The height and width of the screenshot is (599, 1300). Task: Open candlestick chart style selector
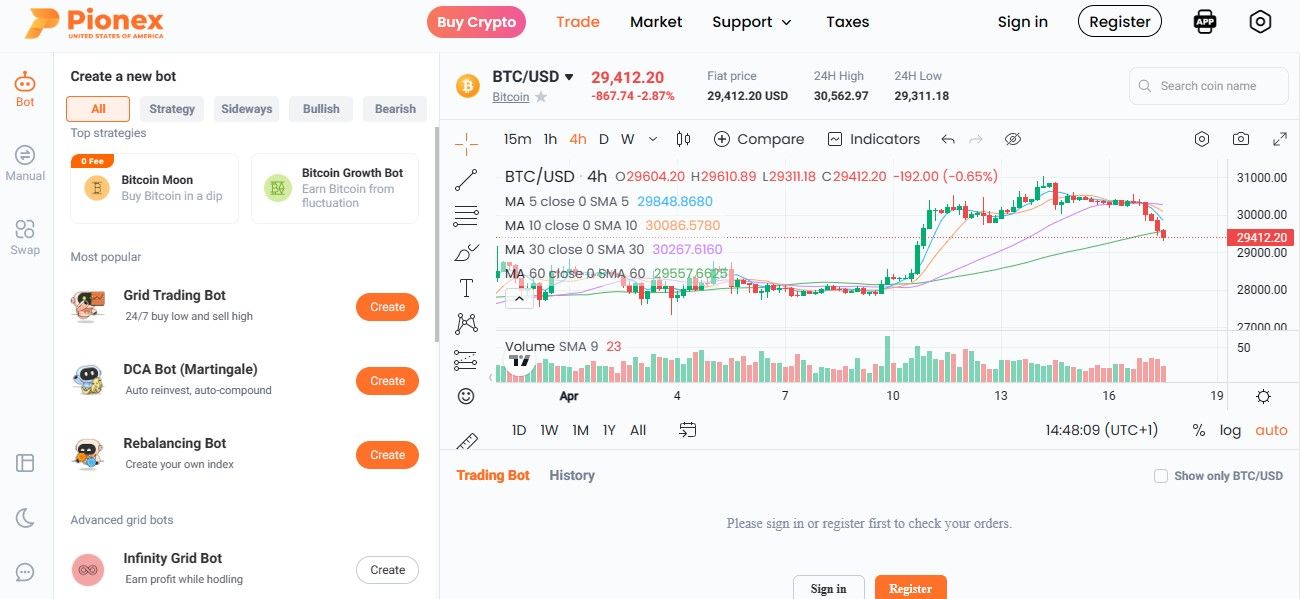coord(683,139)
